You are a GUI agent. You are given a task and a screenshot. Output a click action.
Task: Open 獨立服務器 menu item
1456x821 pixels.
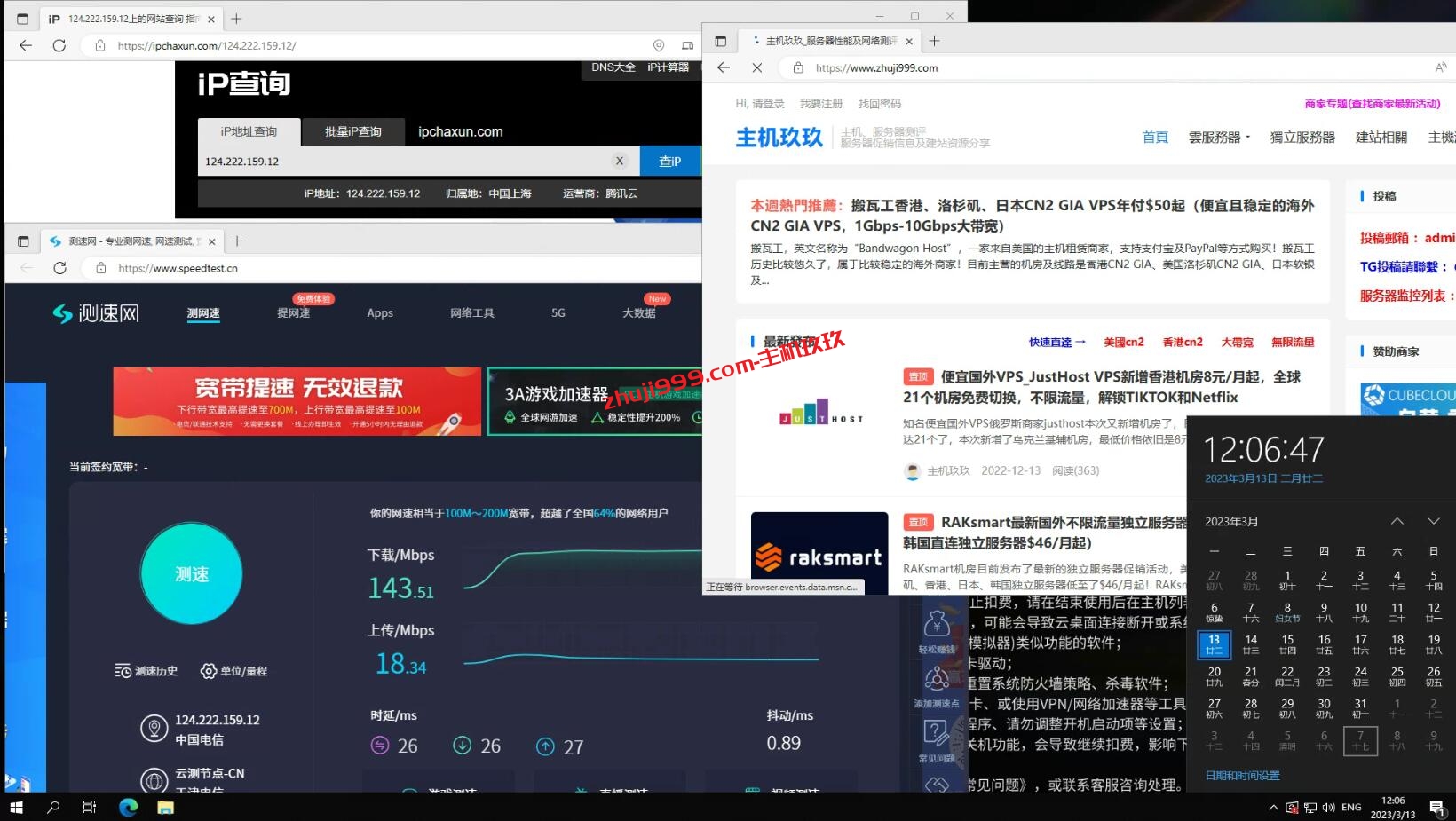point(1302,137)
